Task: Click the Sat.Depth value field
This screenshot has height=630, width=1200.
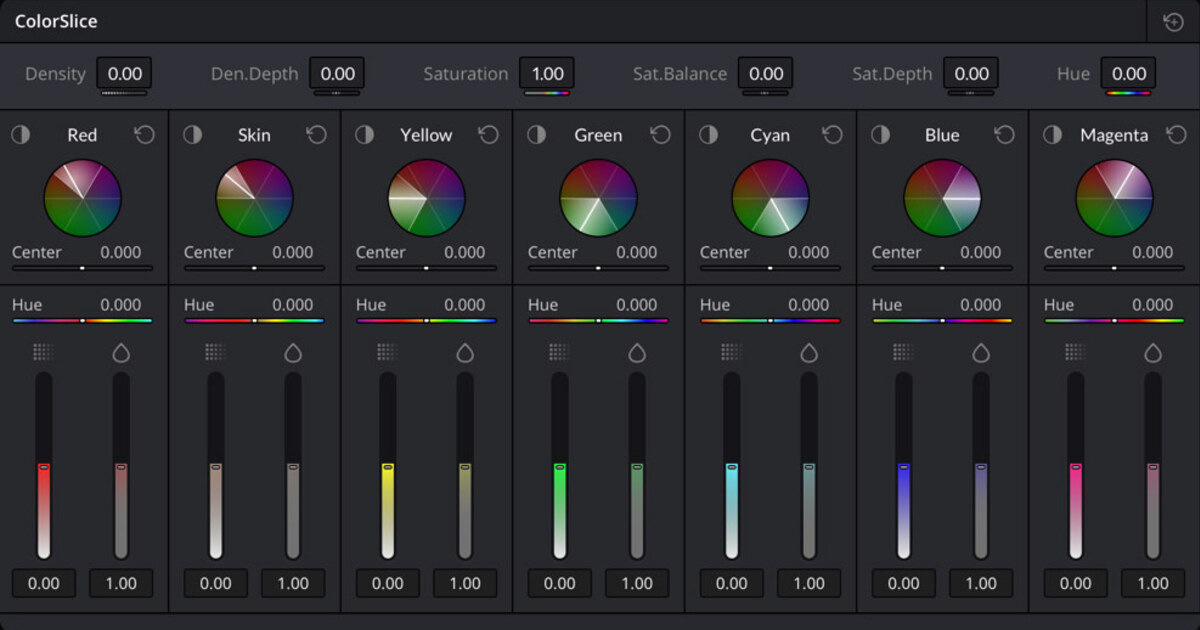Action: (971, 73)
